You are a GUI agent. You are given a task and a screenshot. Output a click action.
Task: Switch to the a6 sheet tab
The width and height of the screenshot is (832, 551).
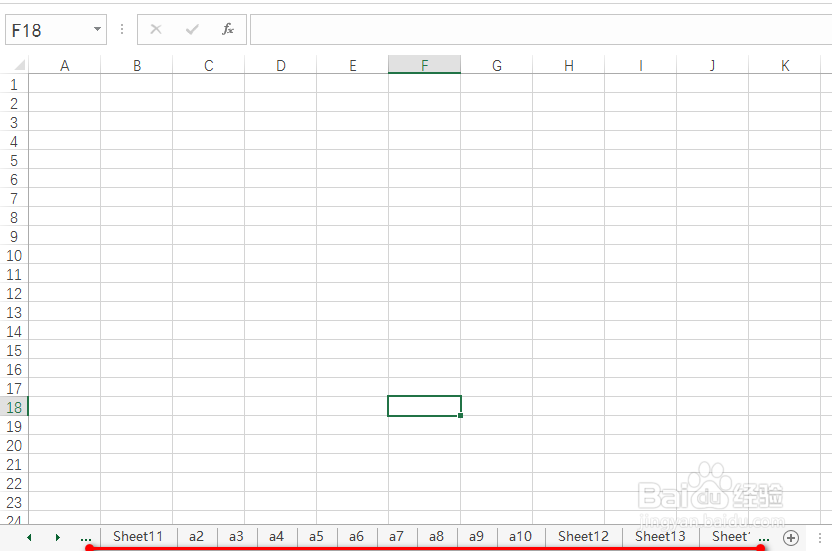coord(357,537)
